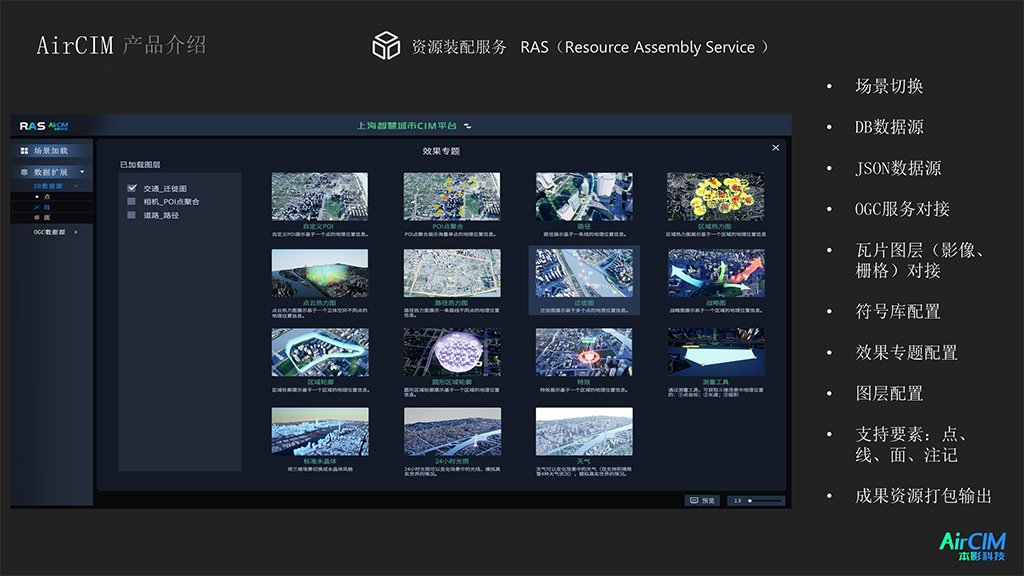Click the point (点) bullet icon
This screenshot has width=1024, height=576.
point(37,197)
